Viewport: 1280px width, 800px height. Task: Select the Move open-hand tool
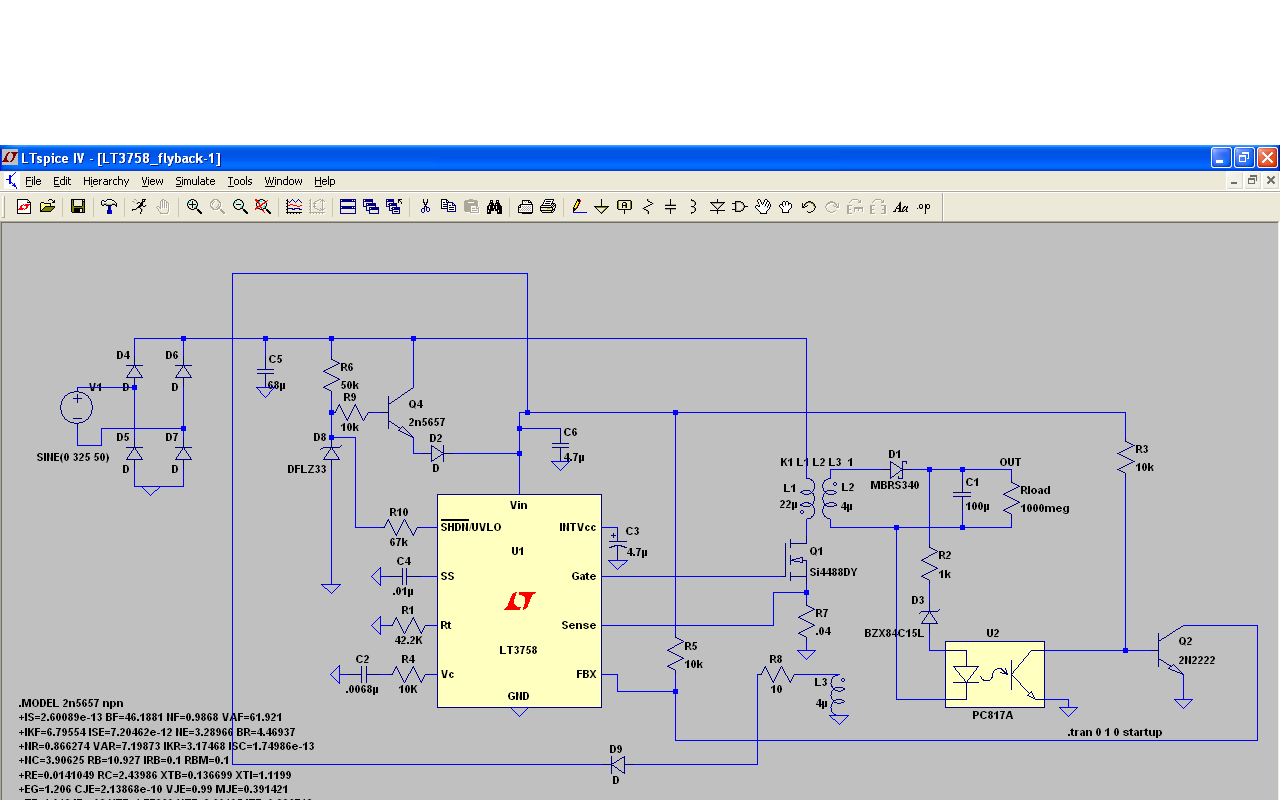point(763,207)
